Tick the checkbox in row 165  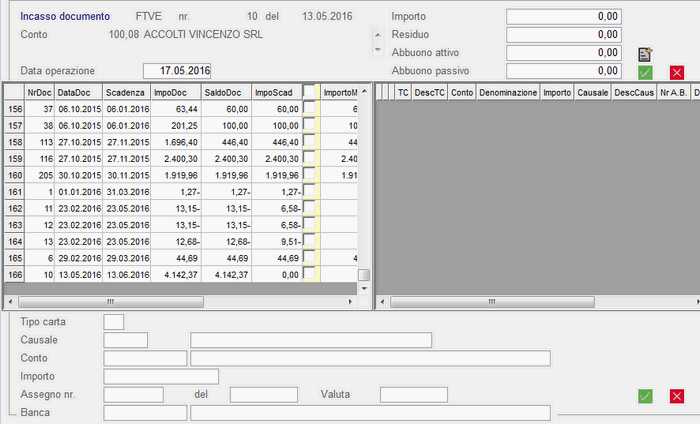(309, 257)
